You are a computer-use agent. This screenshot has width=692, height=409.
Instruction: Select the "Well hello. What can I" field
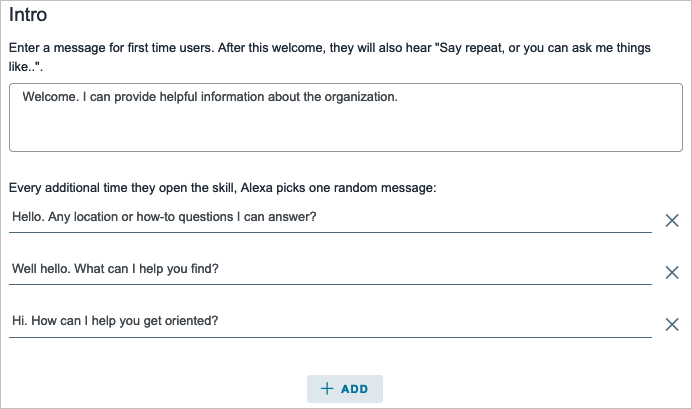(330, 269)
